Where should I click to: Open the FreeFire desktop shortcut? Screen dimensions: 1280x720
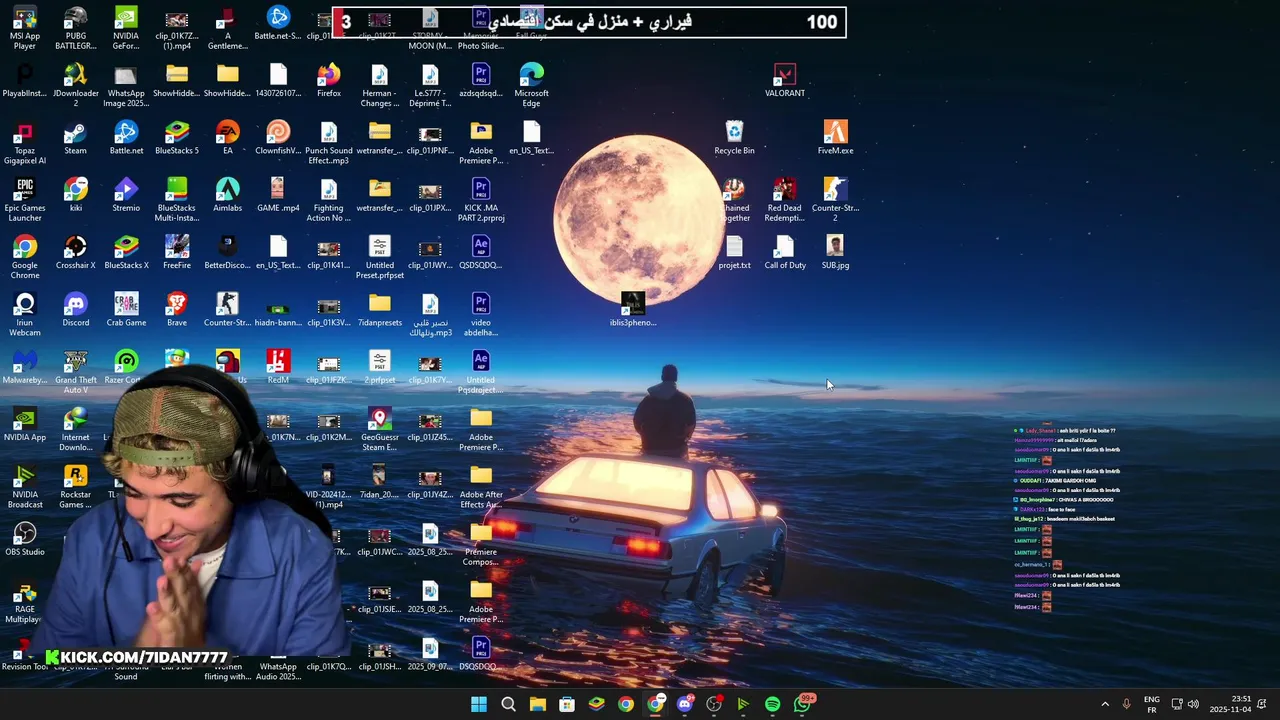coord(177,252)
